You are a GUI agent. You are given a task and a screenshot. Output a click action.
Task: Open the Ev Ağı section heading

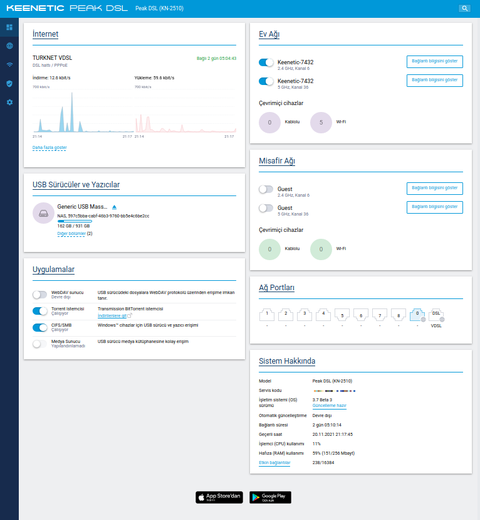pyautogui.click(x=269, y=34)
